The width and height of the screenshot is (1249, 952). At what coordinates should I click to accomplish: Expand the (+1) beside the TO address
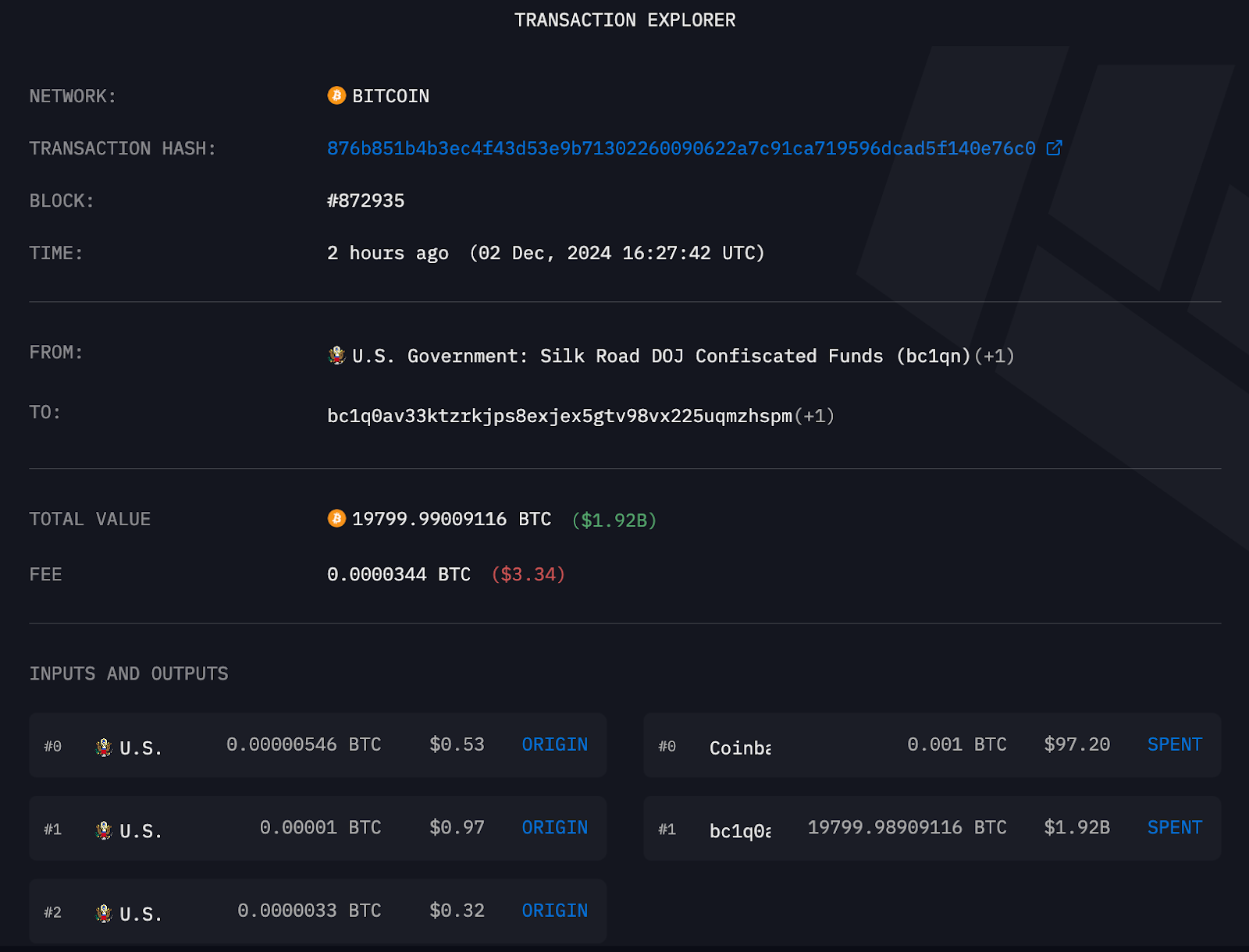813,416
